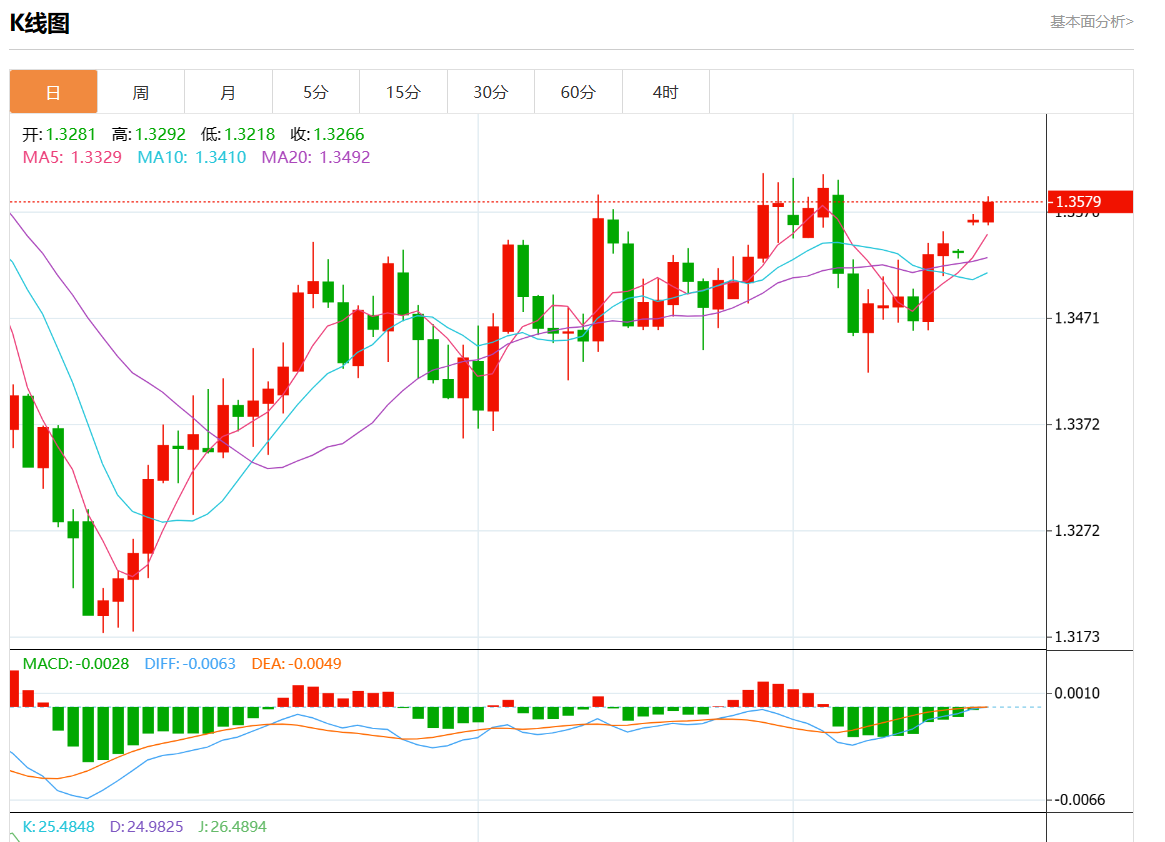1165x842 pixels.
Task: Click the MACD value label
Action: click(x=76, y=663)
